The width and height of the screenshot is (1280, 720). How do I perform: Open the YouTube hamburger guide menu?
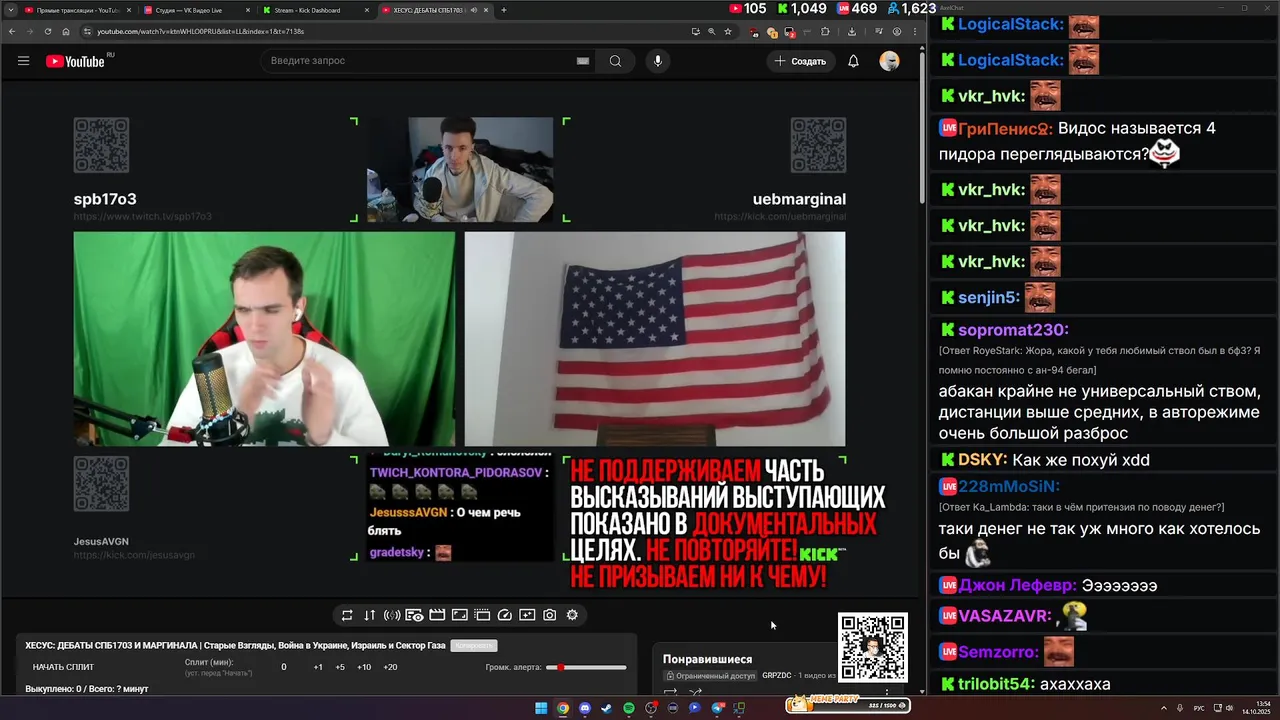click(x=23, y=61)
